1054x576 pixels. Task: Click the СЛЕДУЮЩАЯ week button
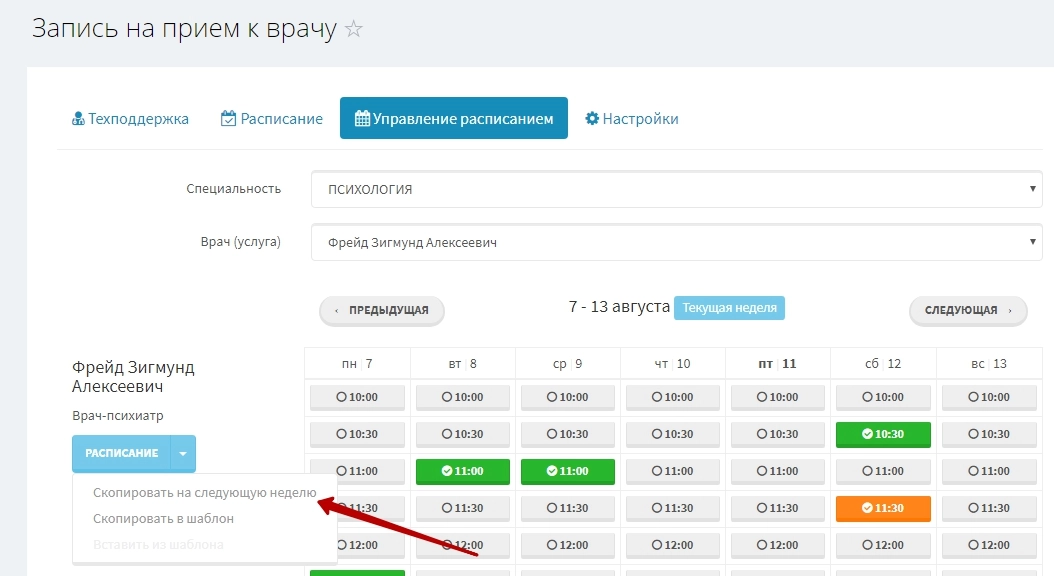pyautogui.click(x=966, y=310)
